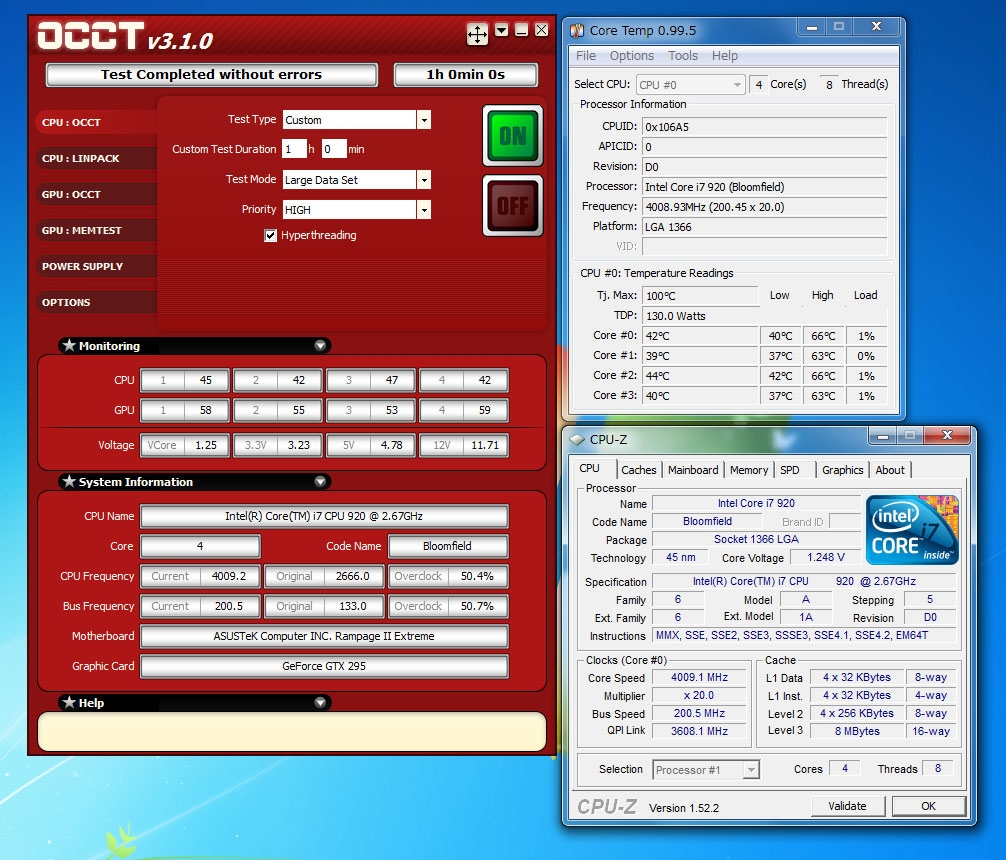Select the POWER SUPPLY tab
Image resolution: width=1006 pixels, height=860 pixels.
coord(94,266)
